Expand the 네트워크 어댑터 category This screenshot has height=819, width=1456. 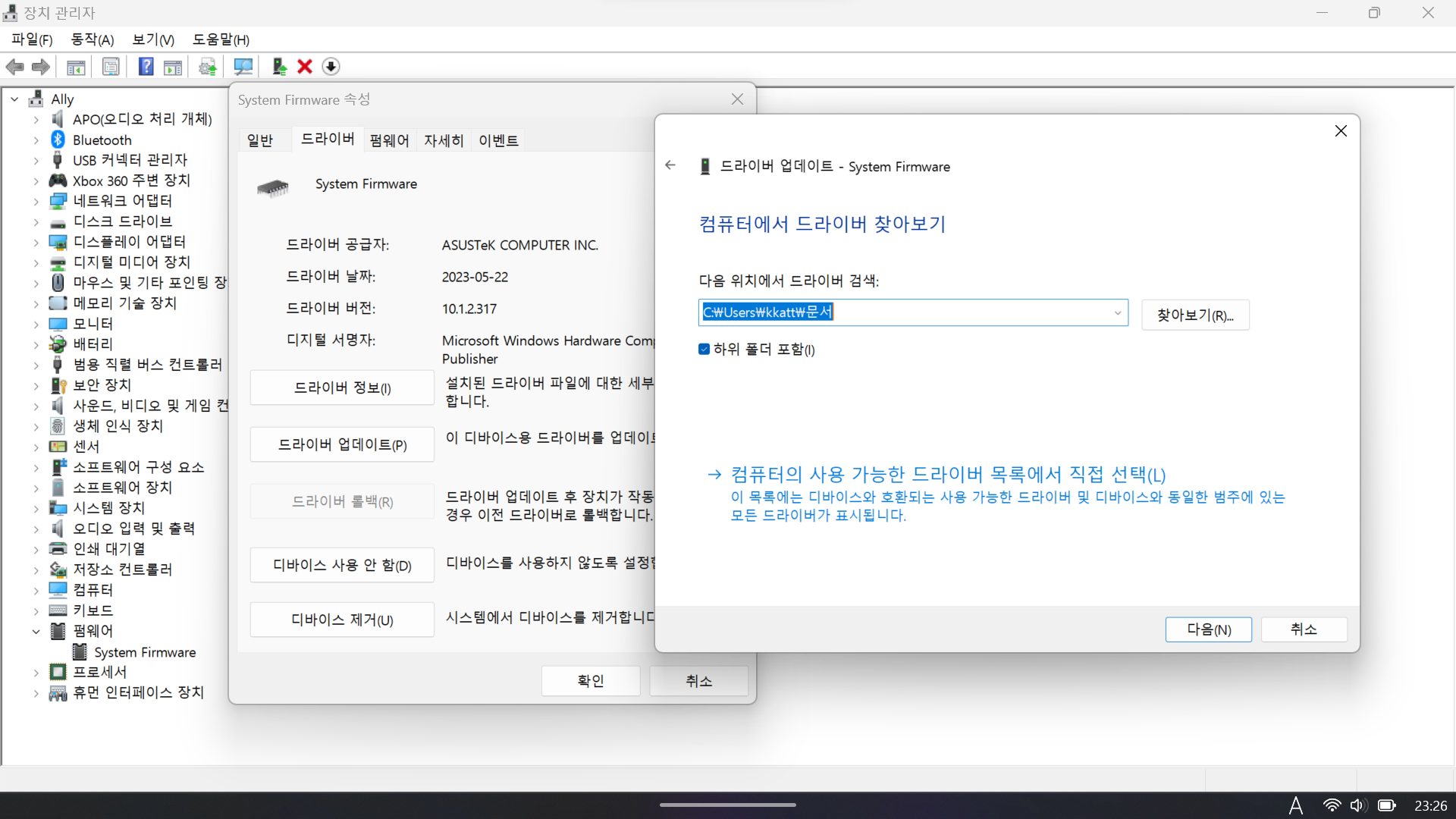point(36,202)
